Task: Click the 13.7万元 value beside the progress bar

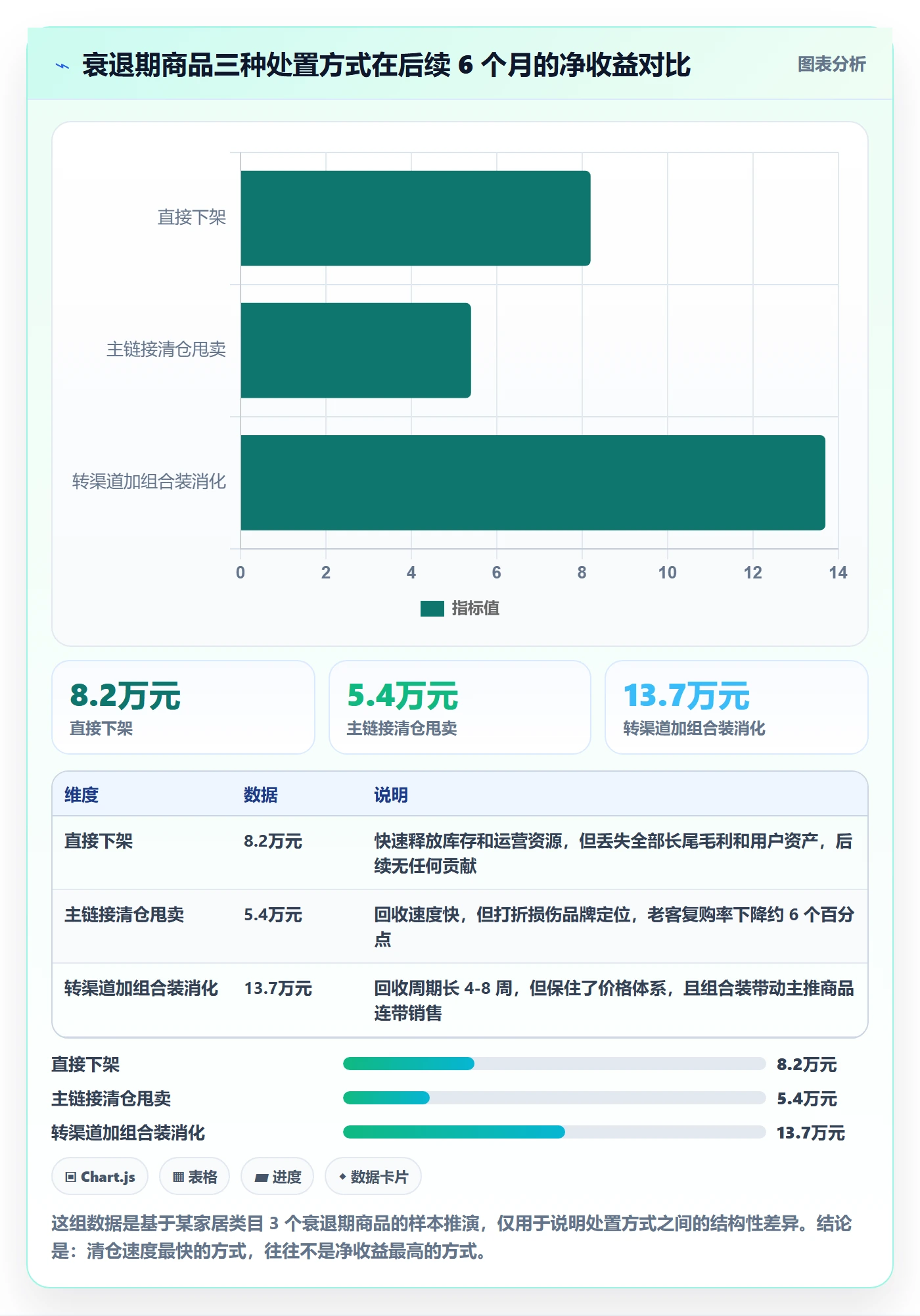Action: [811, 1133]
